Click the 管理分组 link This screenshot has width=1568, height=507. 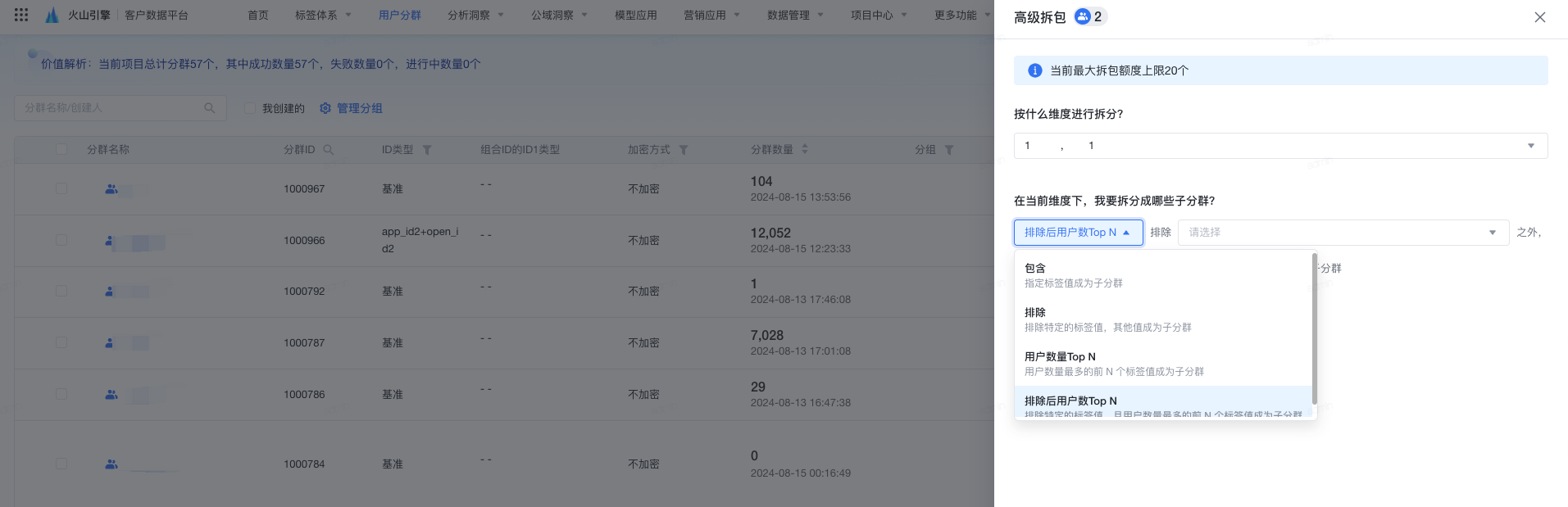click(x=360, y=108)
